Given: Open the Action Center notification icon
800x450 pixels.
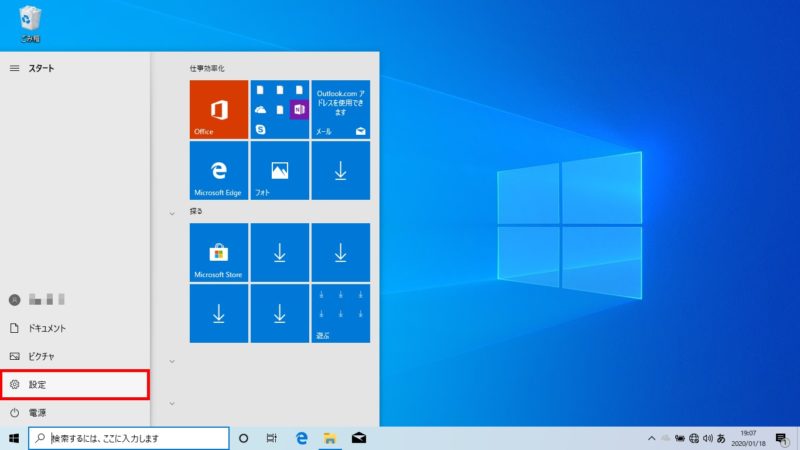Looking at the screenshot, I should coord(782,438).
